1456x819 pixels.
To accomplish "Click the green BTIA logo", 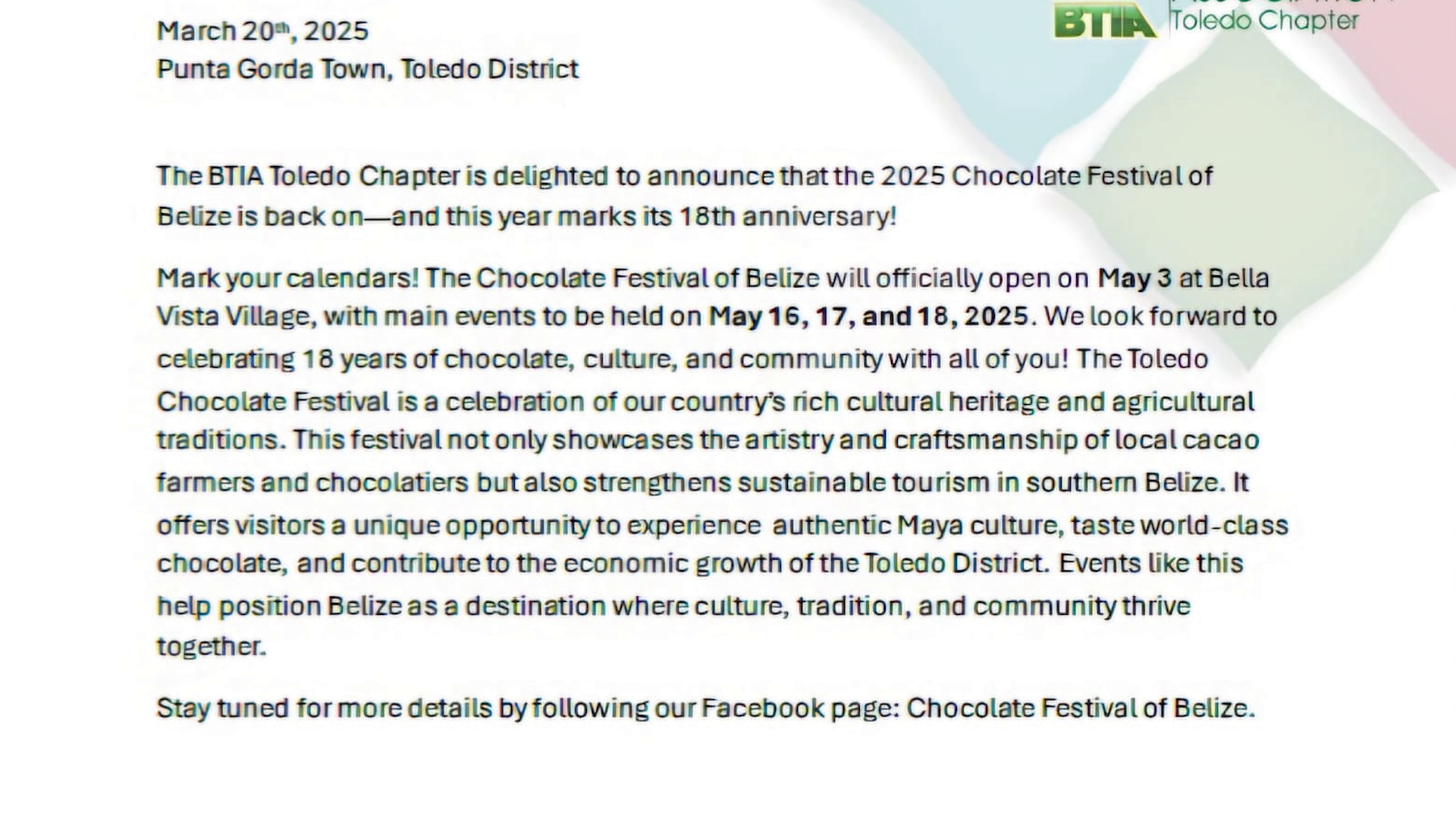I will click(x=1105, y=20).
